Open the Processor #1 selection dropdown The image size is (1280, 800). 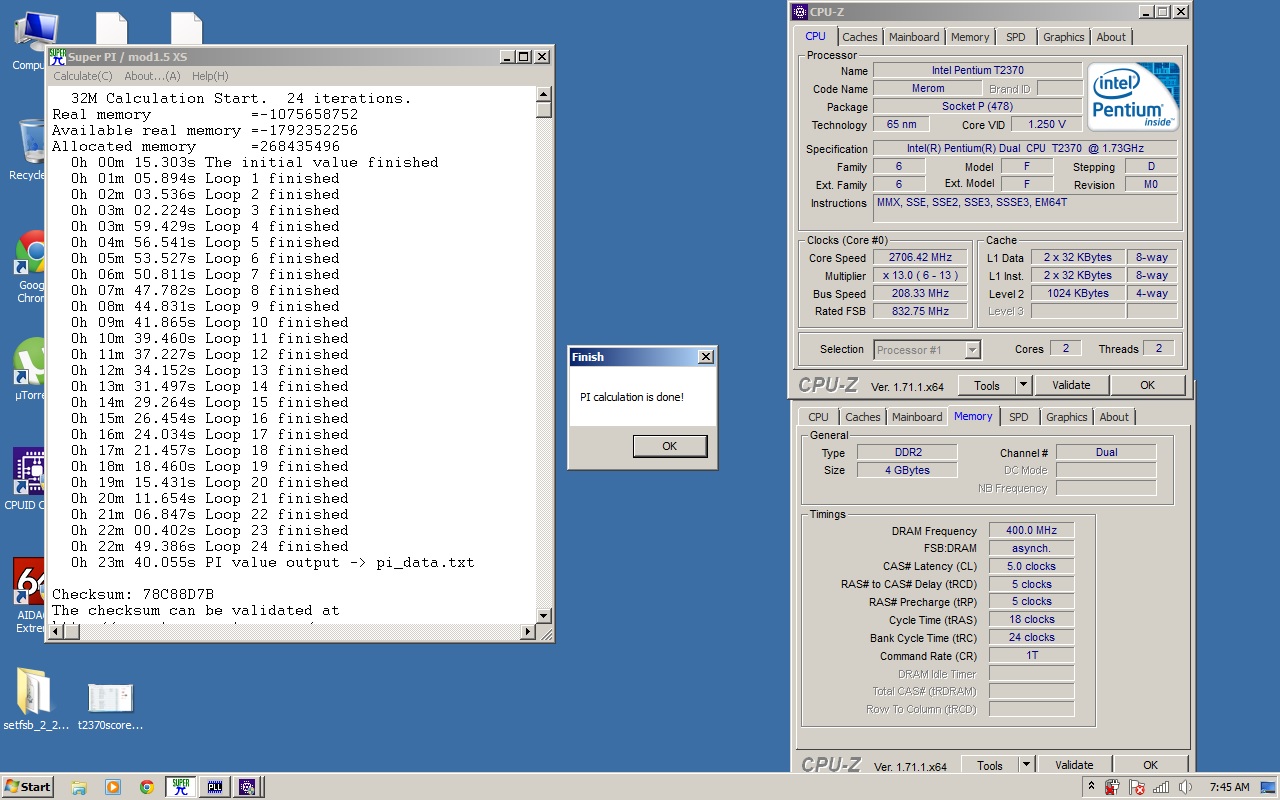[x=927, y=349]
